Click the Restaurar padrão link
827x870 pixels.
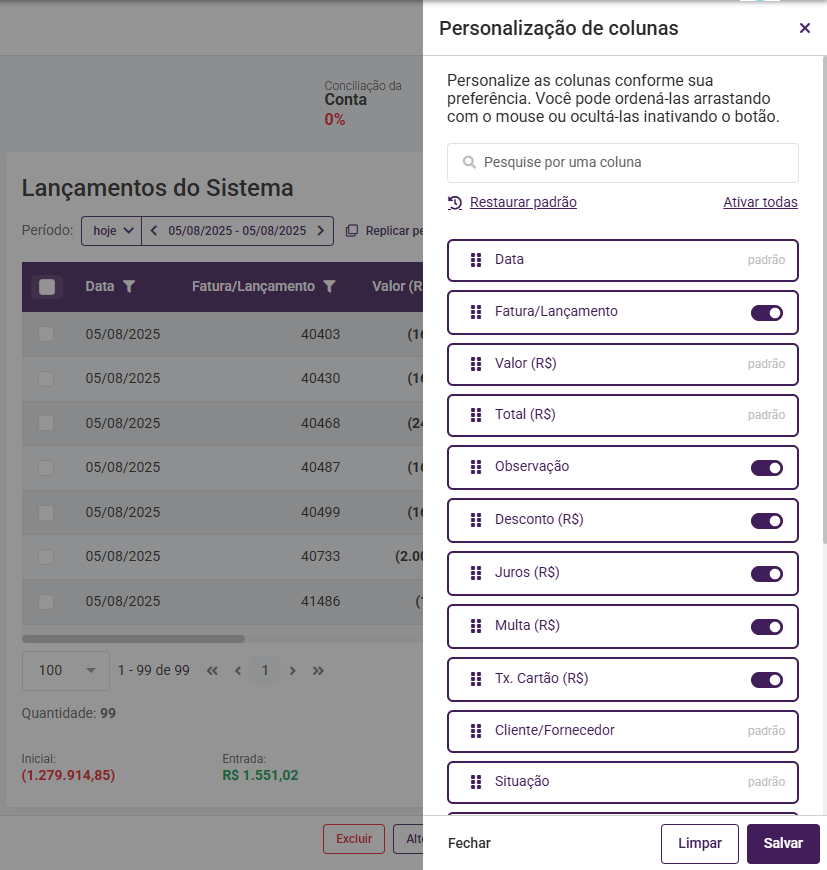[x=523, y=202]
